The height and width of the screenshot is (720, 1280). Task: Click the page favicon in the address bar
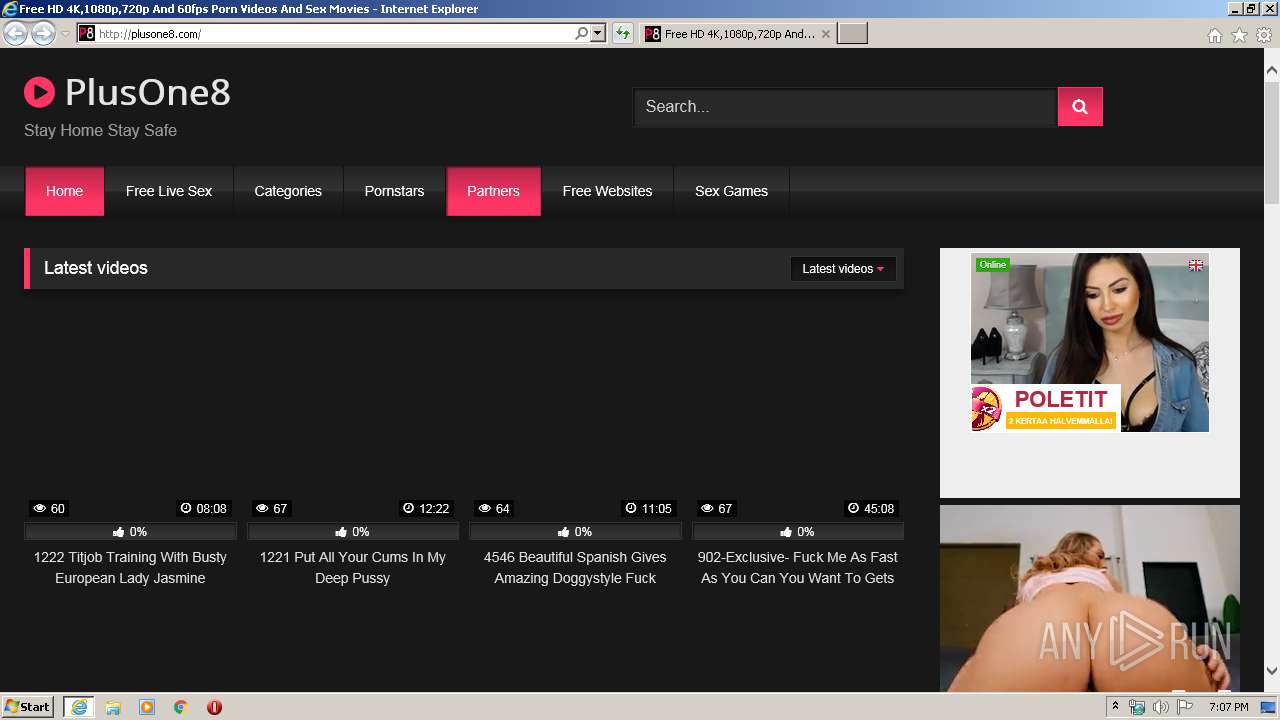87,34
